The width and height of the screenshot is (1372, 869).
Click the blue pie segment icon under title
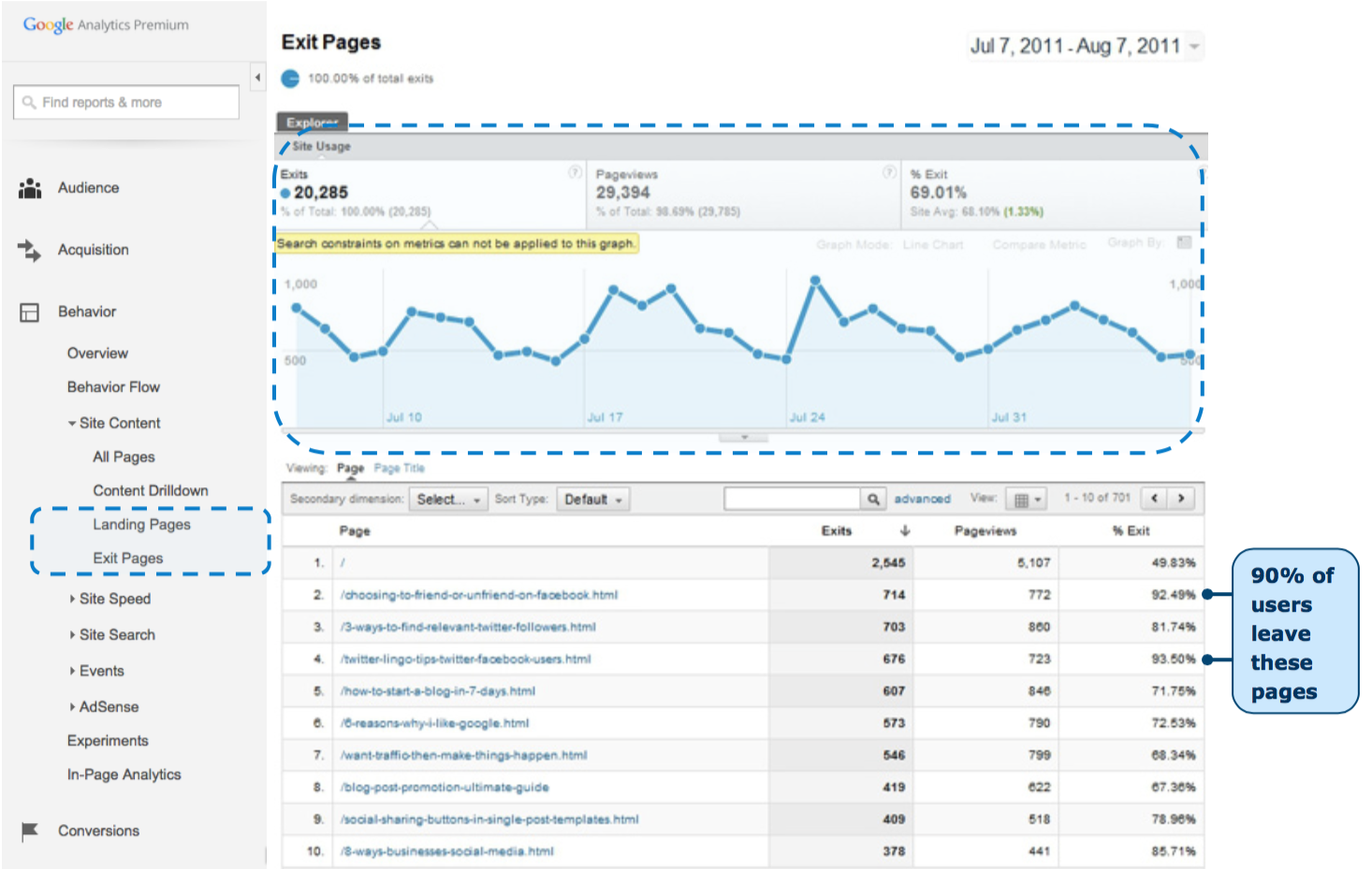point(290,79)
